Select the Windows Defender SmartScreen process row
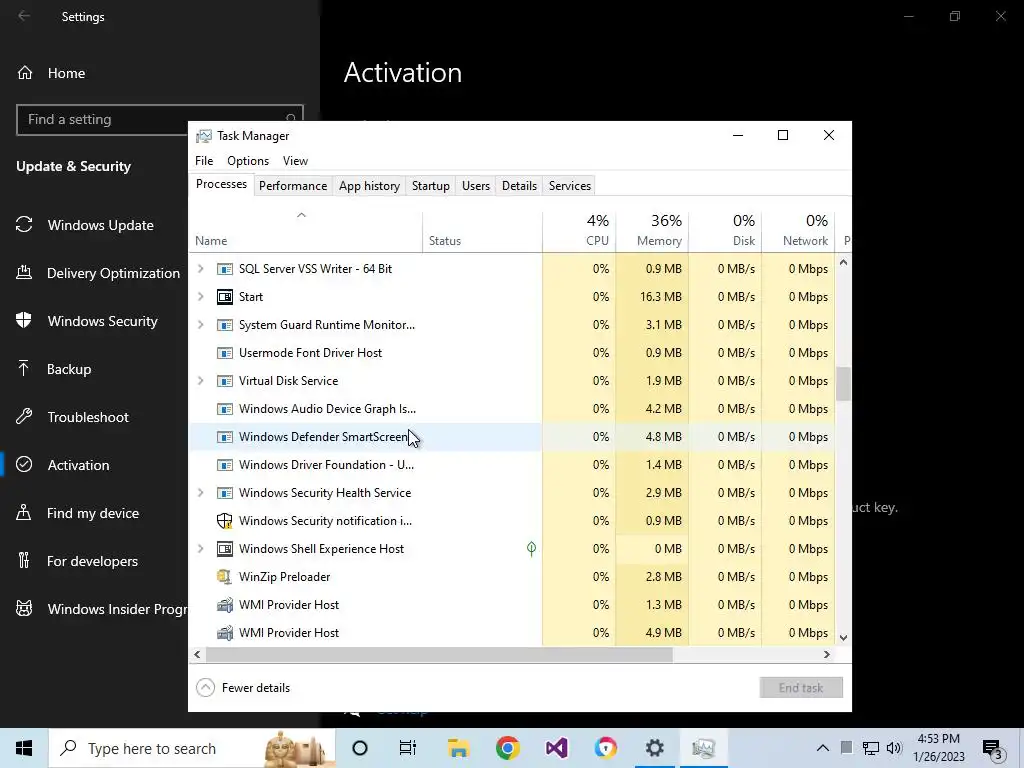This screenshot has height=768, width=1024. pyautogui.click(x=511, y=437)
